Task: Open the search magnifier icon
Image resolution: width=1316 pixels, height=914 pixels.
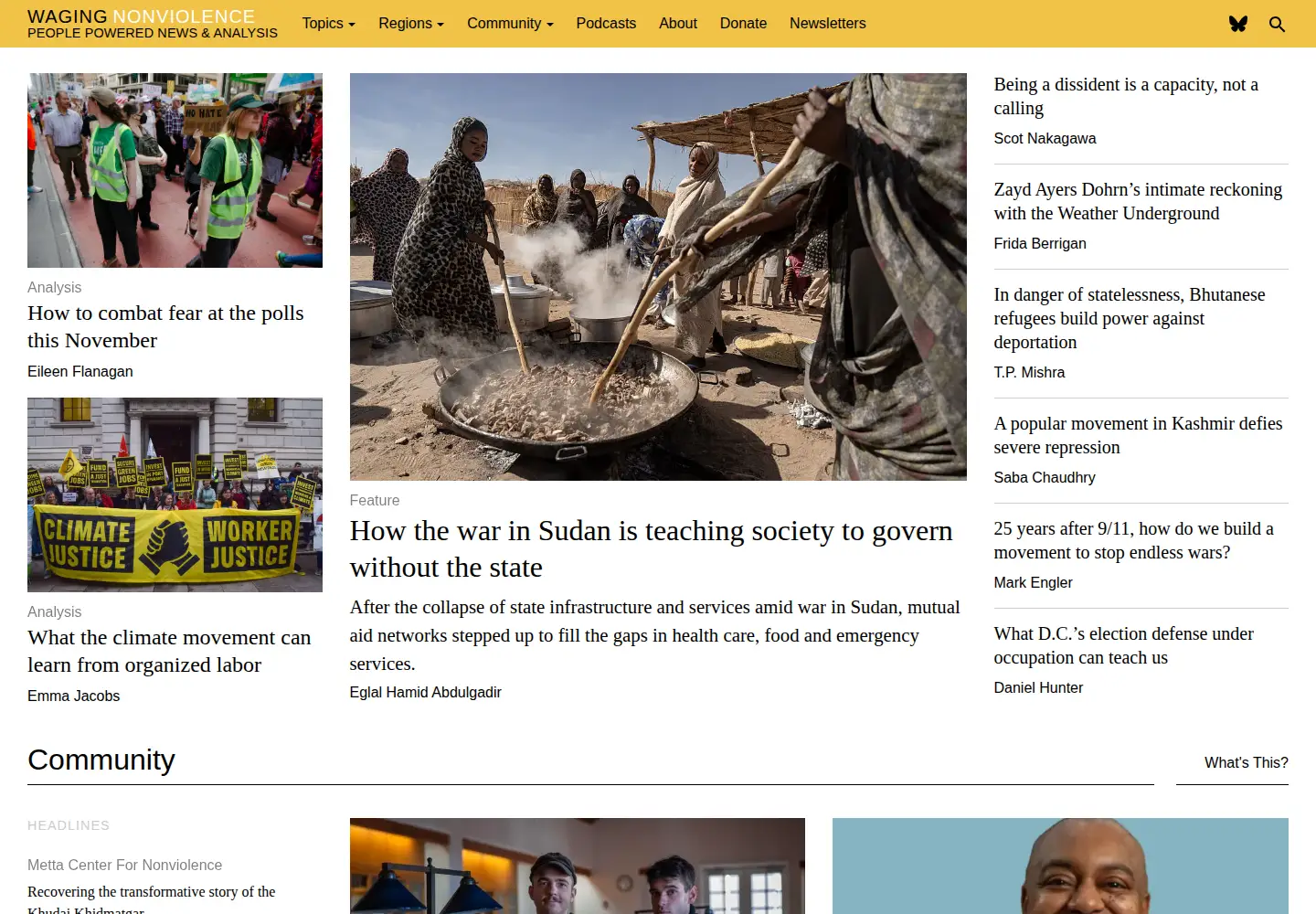Action: coord(1278,24)
